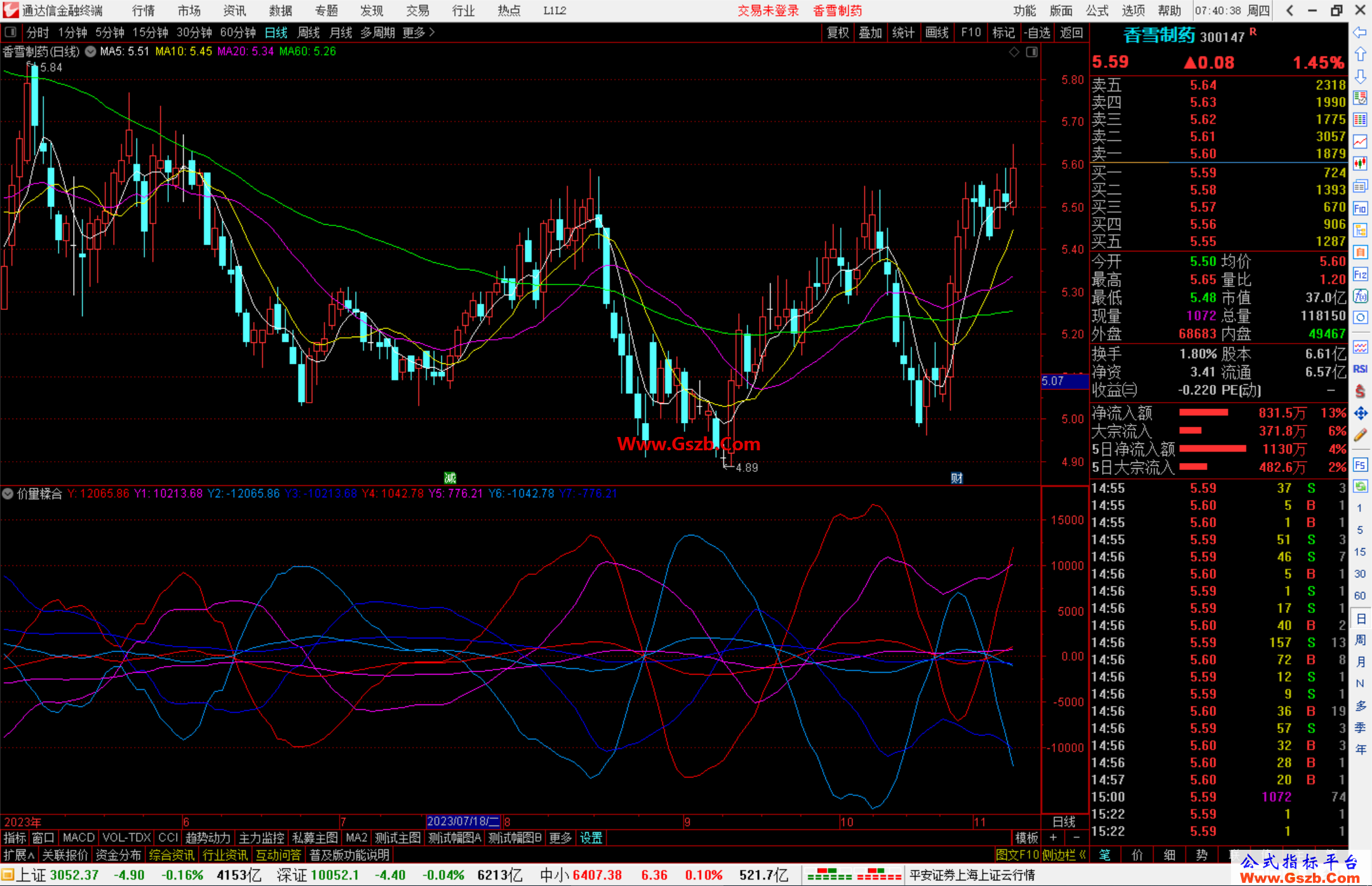The height and width of the screenshot is (886, 1372).
Task: Toggle the panel icon left of 分时
Action: (x=10, y=32)
